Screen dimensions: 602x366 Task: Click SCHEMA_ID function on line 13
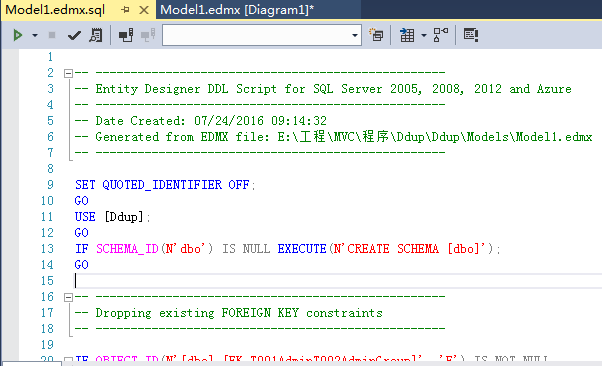click(127, 249)
